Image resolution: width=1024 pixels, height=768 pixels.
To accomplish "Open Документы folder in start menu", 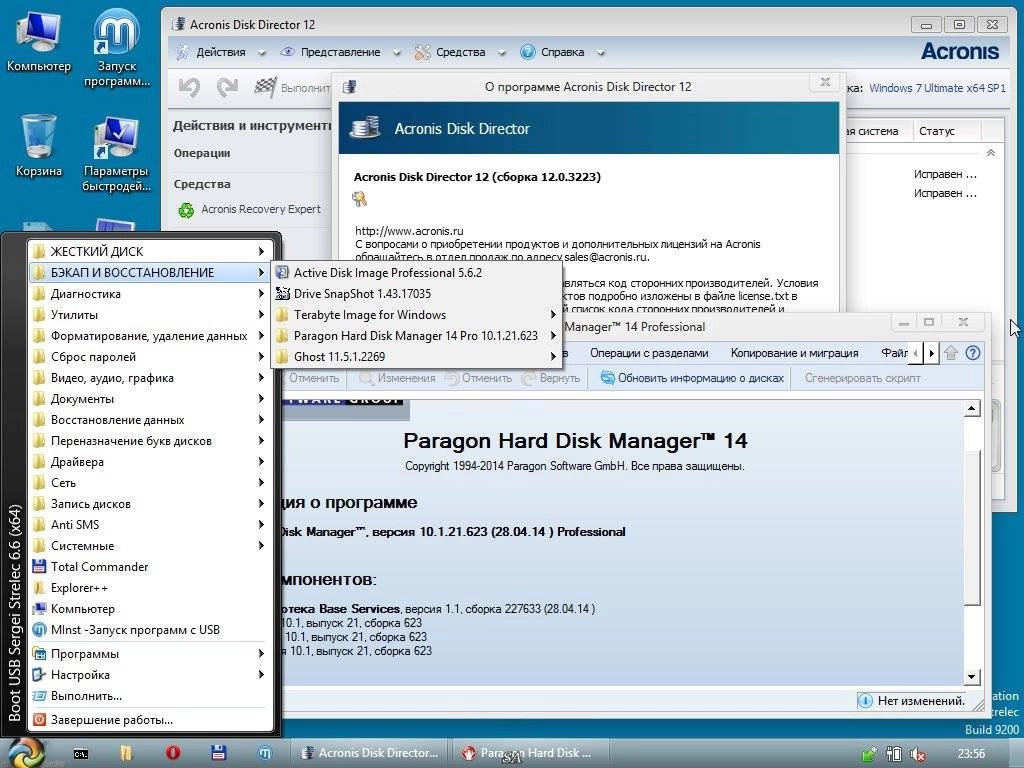I will [151, 399].
